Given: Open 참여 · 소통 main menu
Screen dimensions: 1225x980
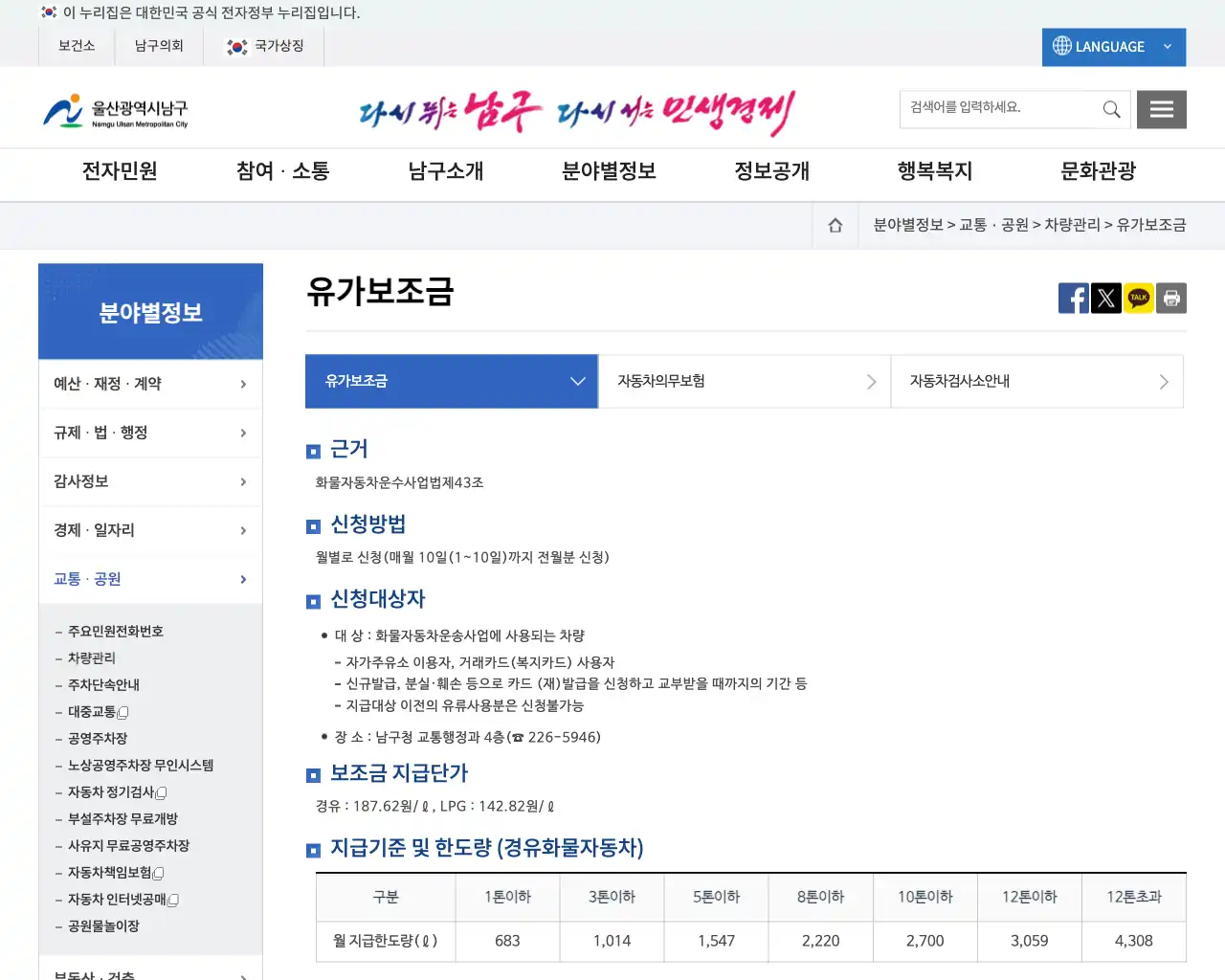Looking at the screenshot, I should 282,171.
